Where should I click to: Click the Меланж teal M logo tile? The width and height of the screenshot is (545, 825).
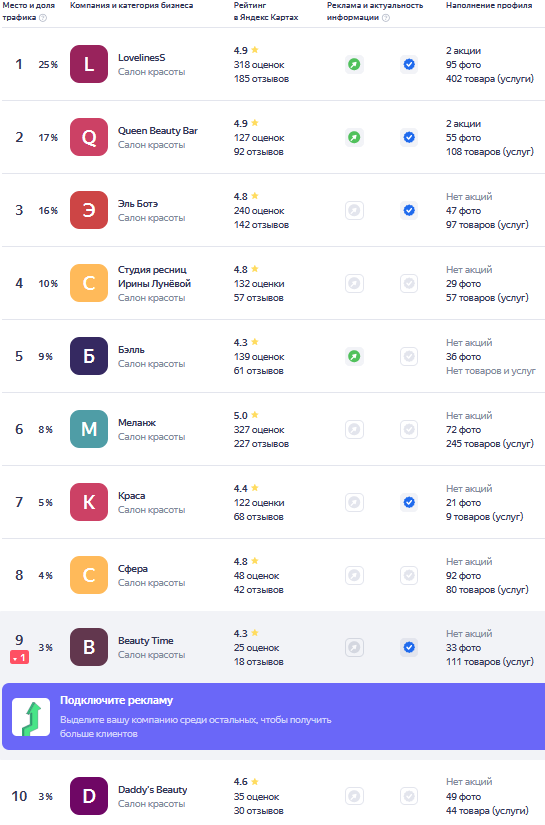coord(89,429)
